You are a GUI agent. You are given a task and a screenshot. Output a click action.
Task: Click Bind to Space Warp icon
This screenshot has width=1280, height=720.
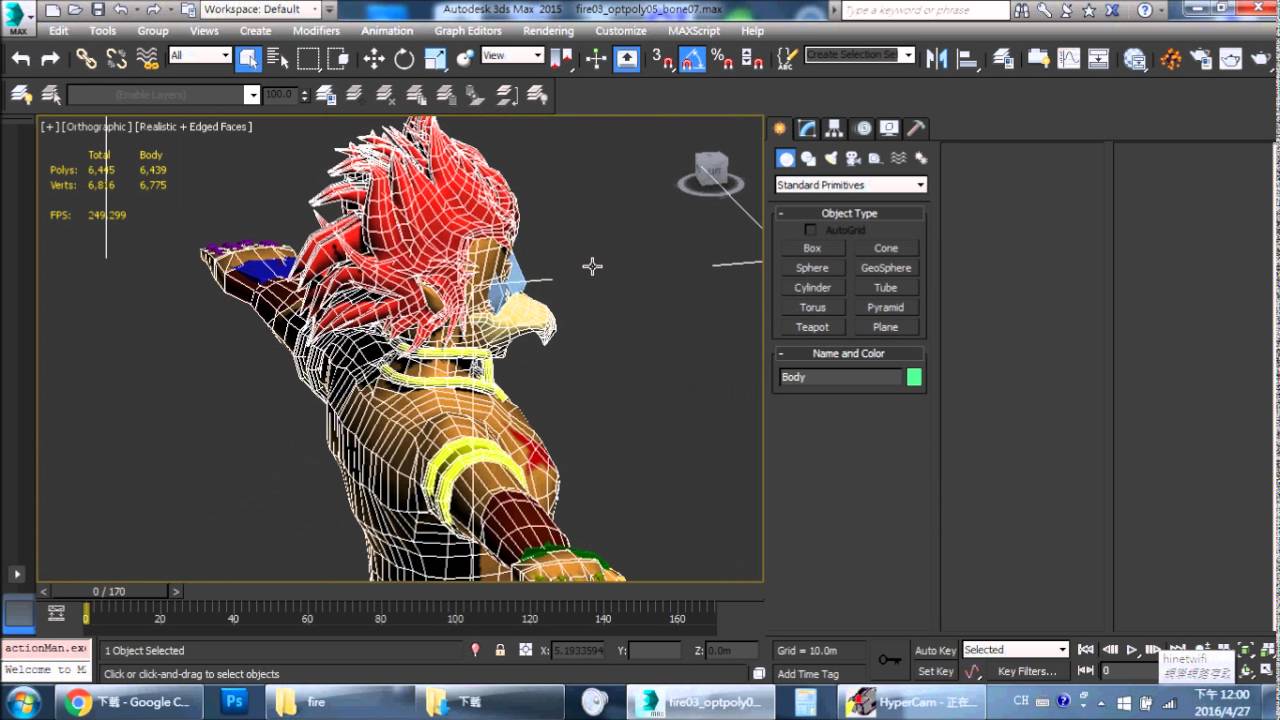(147, 59)
